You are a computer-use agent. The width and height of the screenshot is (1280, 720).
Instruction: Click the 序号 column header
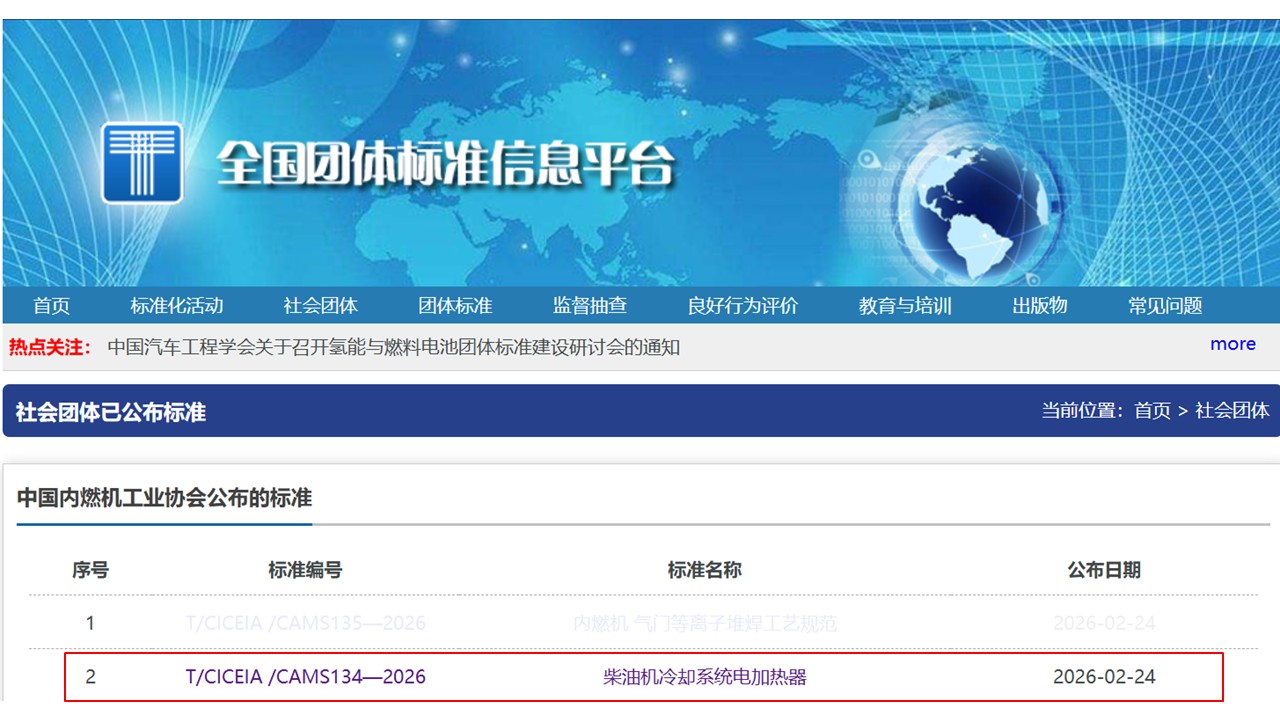90,570
